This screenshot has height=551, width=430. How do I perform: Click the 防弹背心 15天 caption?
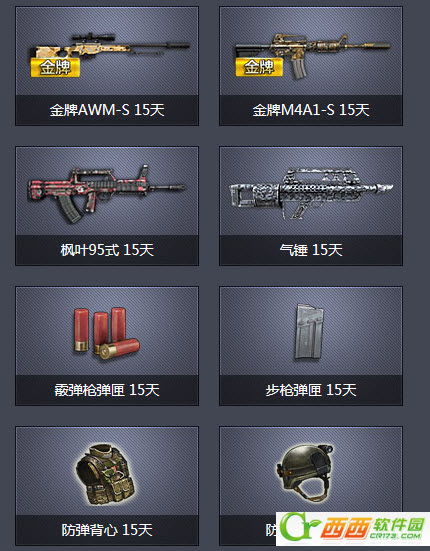click(107, 530)
